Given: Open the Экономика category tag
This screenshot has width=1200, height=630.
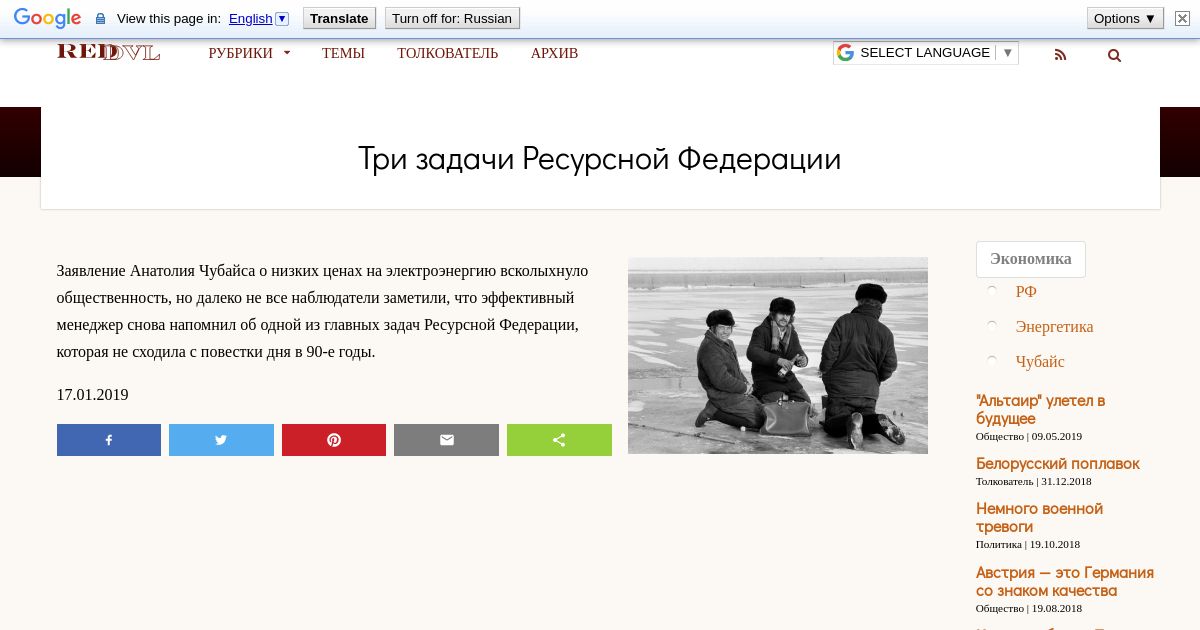Looking at the screenshot, I should pyautogui.click(x=1031, y=259).
